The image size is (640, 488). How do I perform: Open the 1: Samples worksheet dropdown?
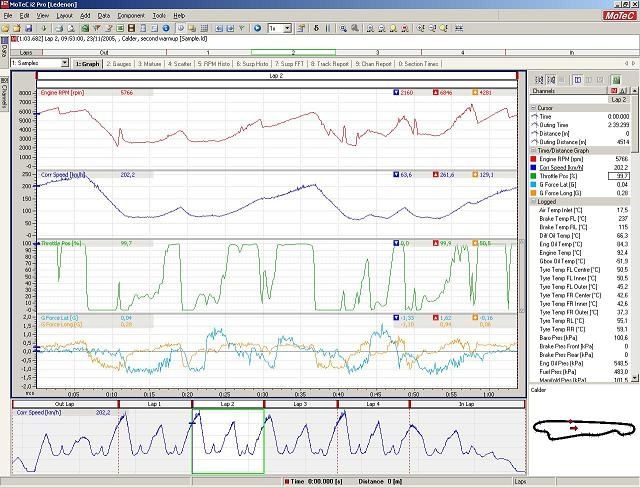pos(64,63)
